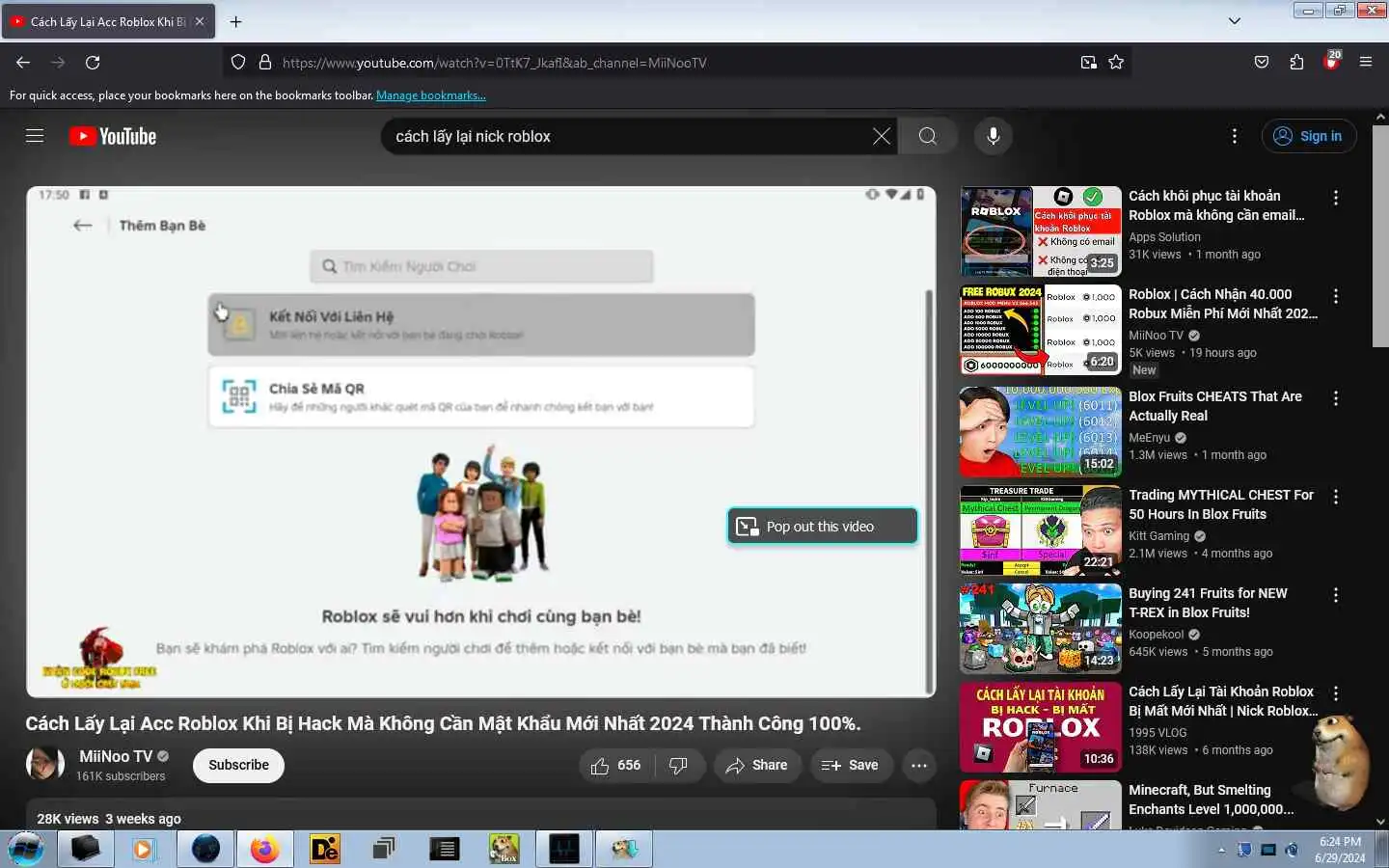Viewport: 1389px width, 868px height.
Task: Show hidden tray icons arrow
Action: [x=1221, y=851]
